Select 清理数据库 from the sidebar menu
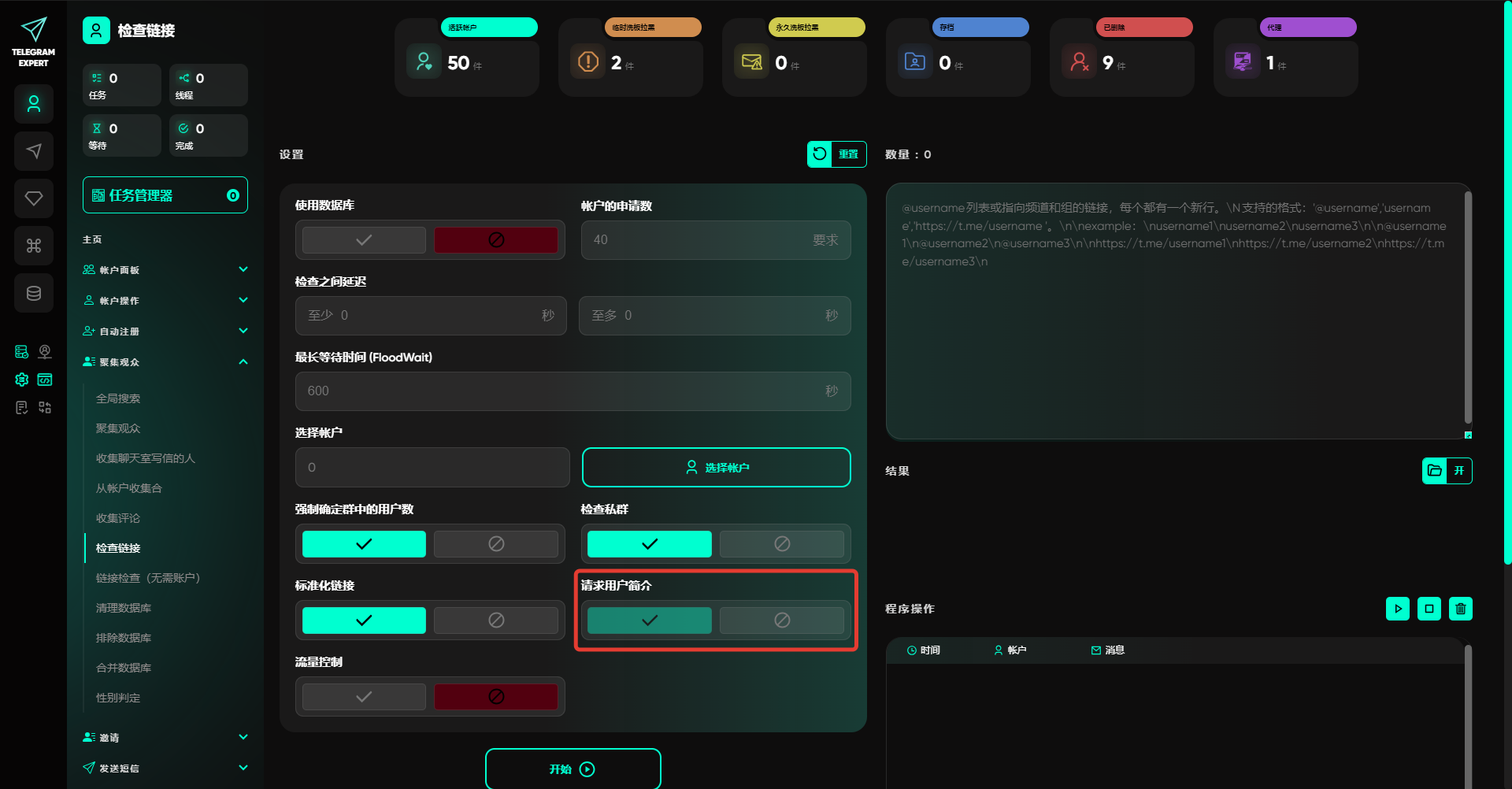 click(124, 608)
